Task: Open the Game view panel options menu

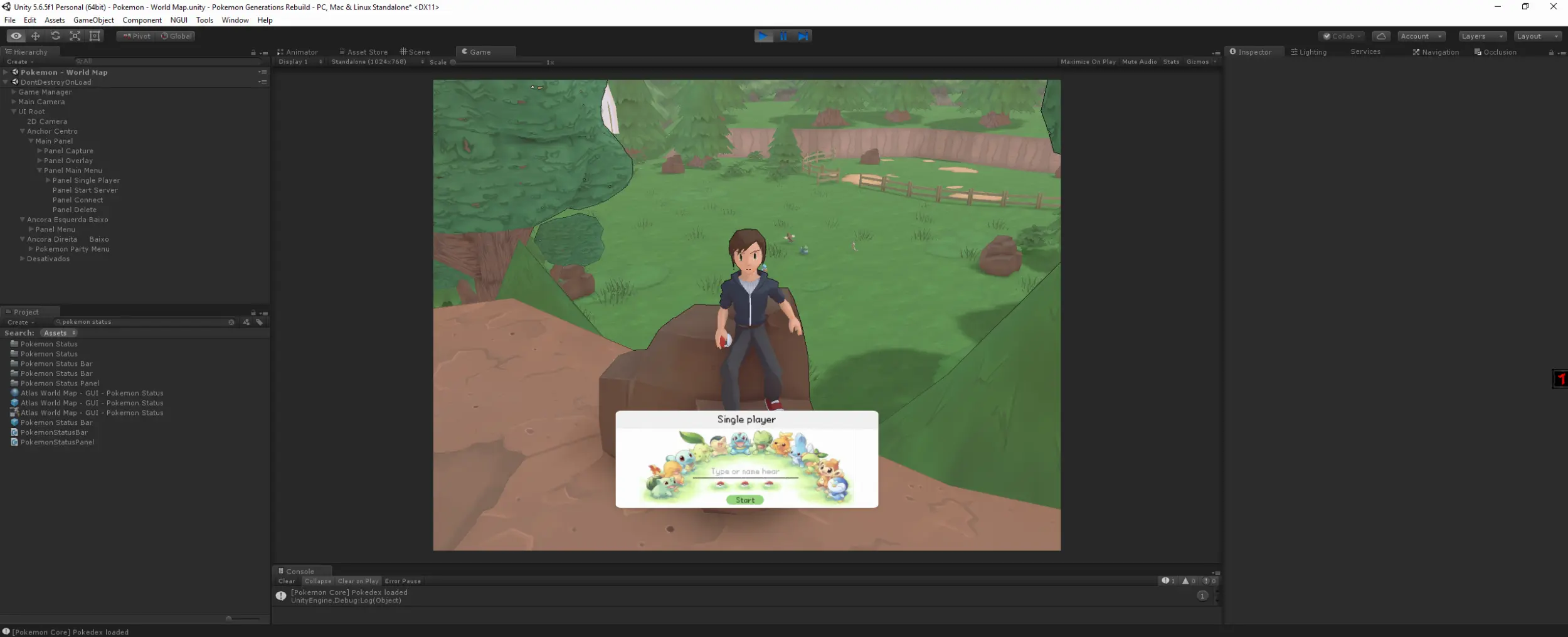Action: pos(1216,53)
